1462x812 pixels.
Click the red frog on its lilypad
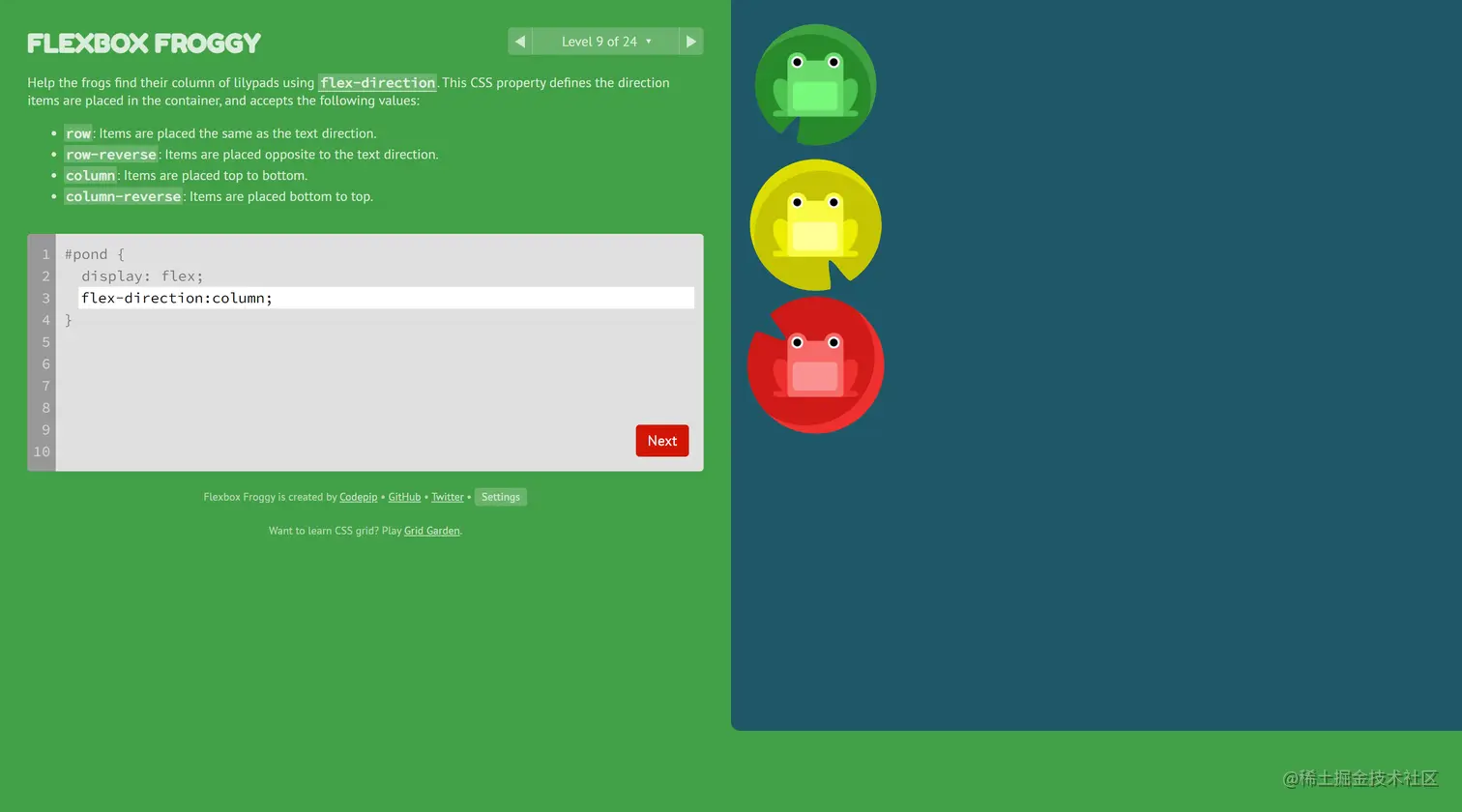[815, 365]
